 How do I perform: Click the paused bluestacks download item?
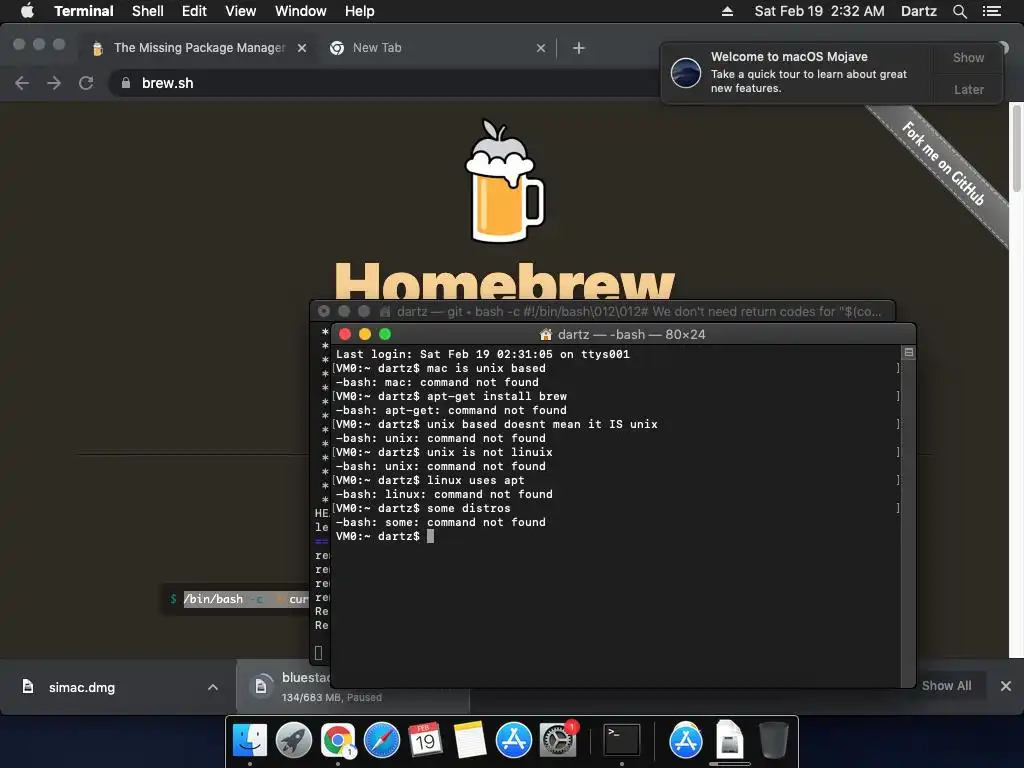[x=285, y=687]
